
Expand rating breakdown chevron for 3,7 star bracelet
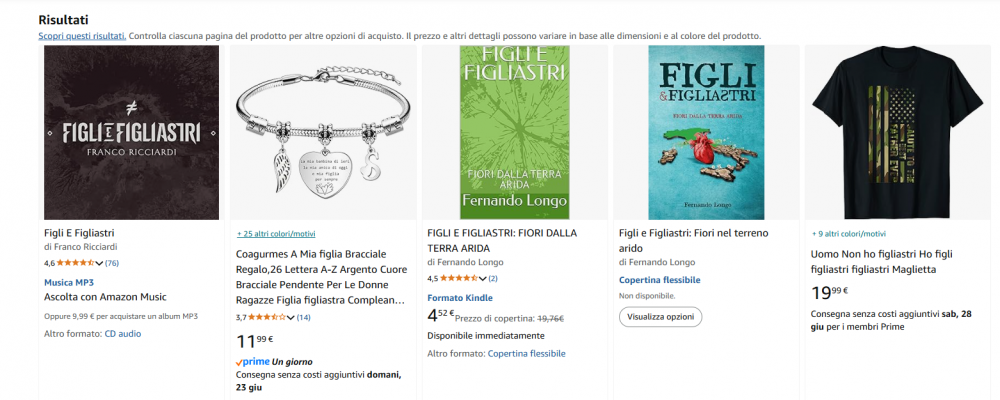291,317
